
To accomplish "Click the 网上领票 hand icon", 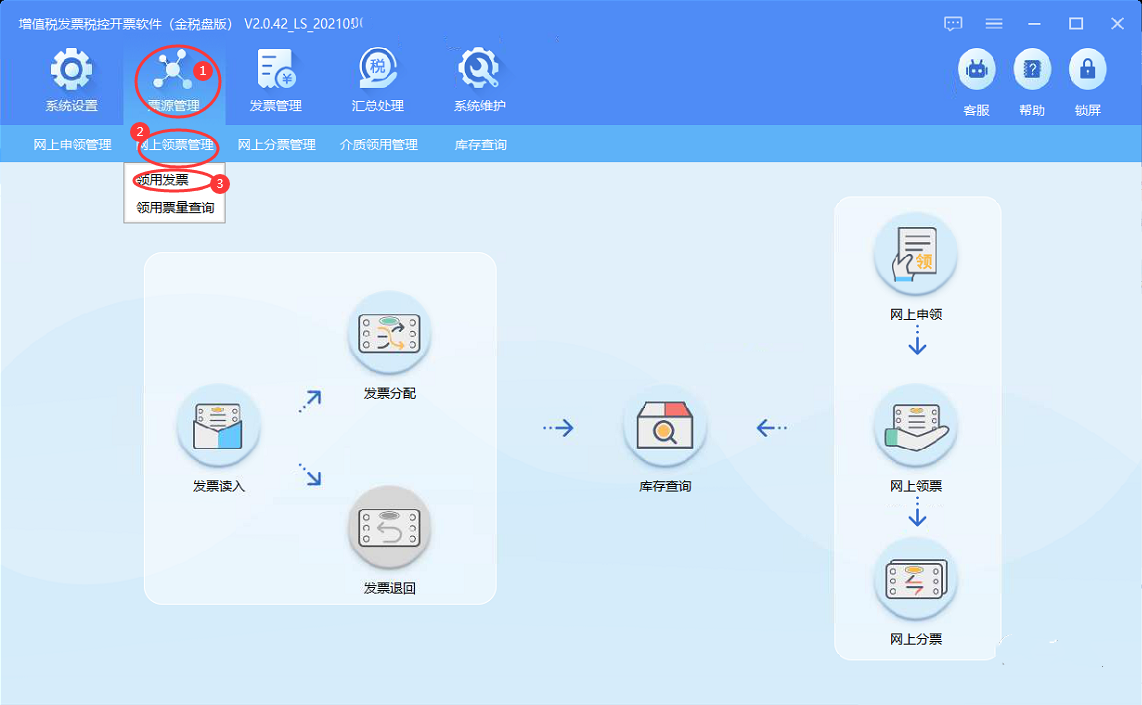I will (915, 426).
